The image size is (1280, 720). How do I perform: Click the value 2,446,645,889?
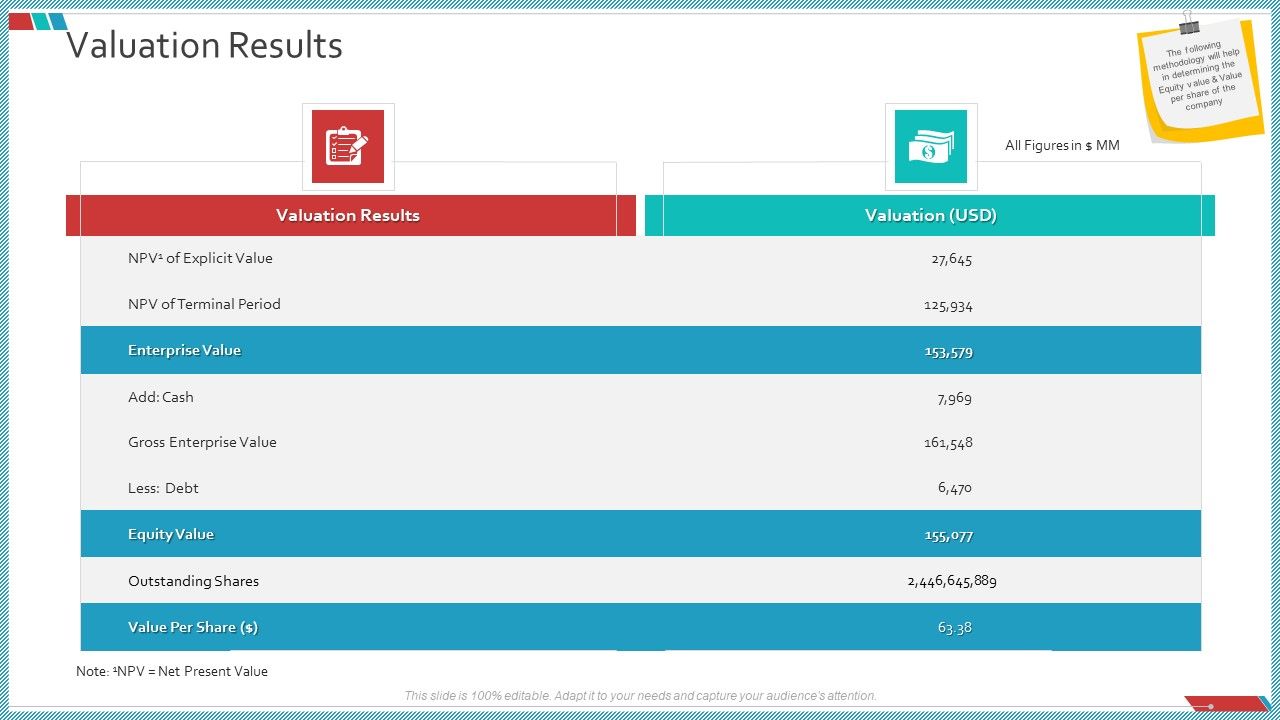(x=952, y=582)
